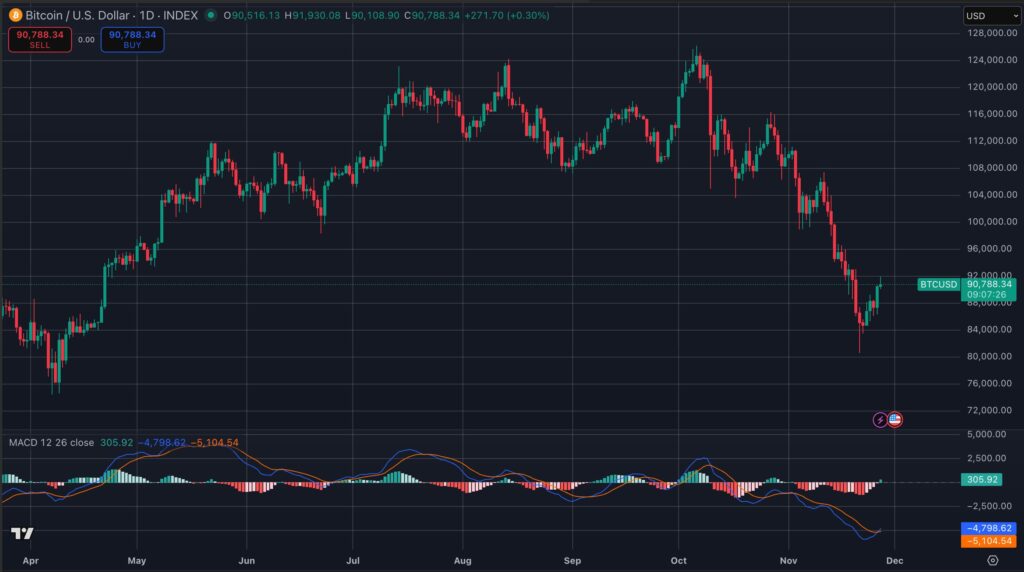The width and height of the screenshot is (1024, 572).
Task: Click the -2,500.00 MACD axis label
Action: coord(988,506)
